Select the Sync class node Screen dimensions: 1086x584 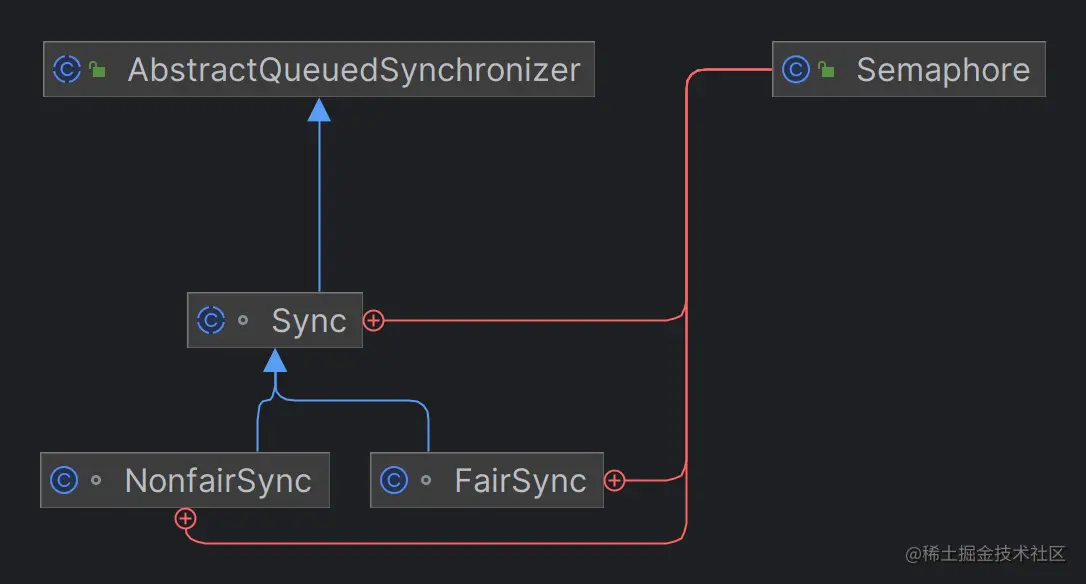[x=275, y=320]
